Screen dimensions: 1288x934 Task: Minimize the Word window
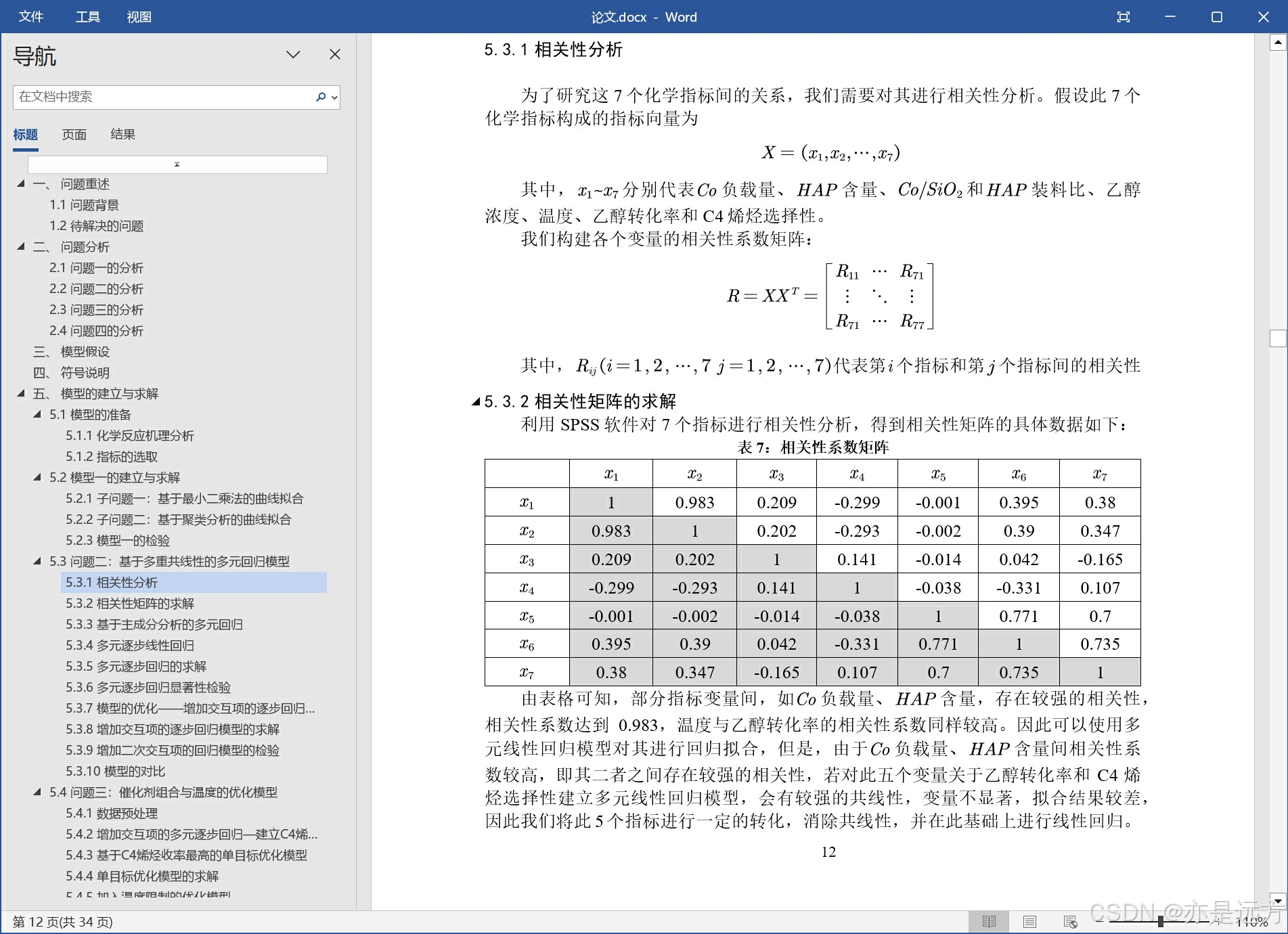(x=1170, y=17)
